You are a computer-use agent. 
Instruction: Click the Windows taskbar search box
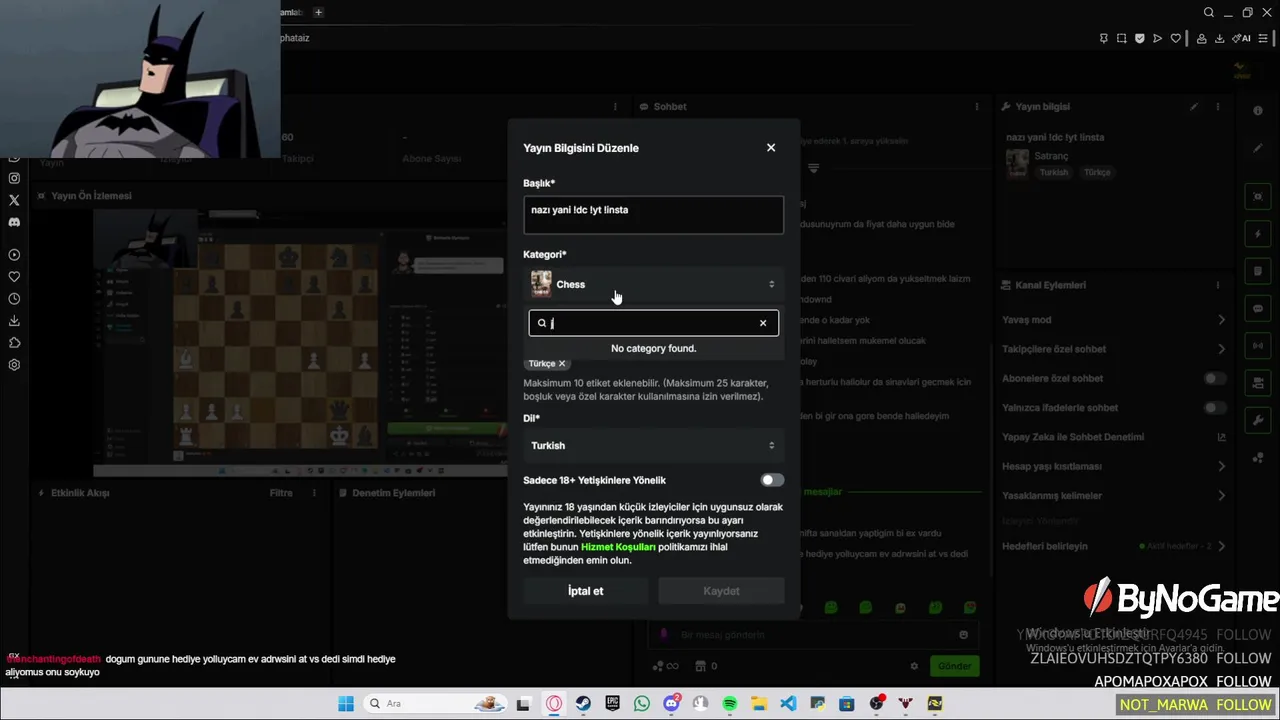tap(436, 704)
